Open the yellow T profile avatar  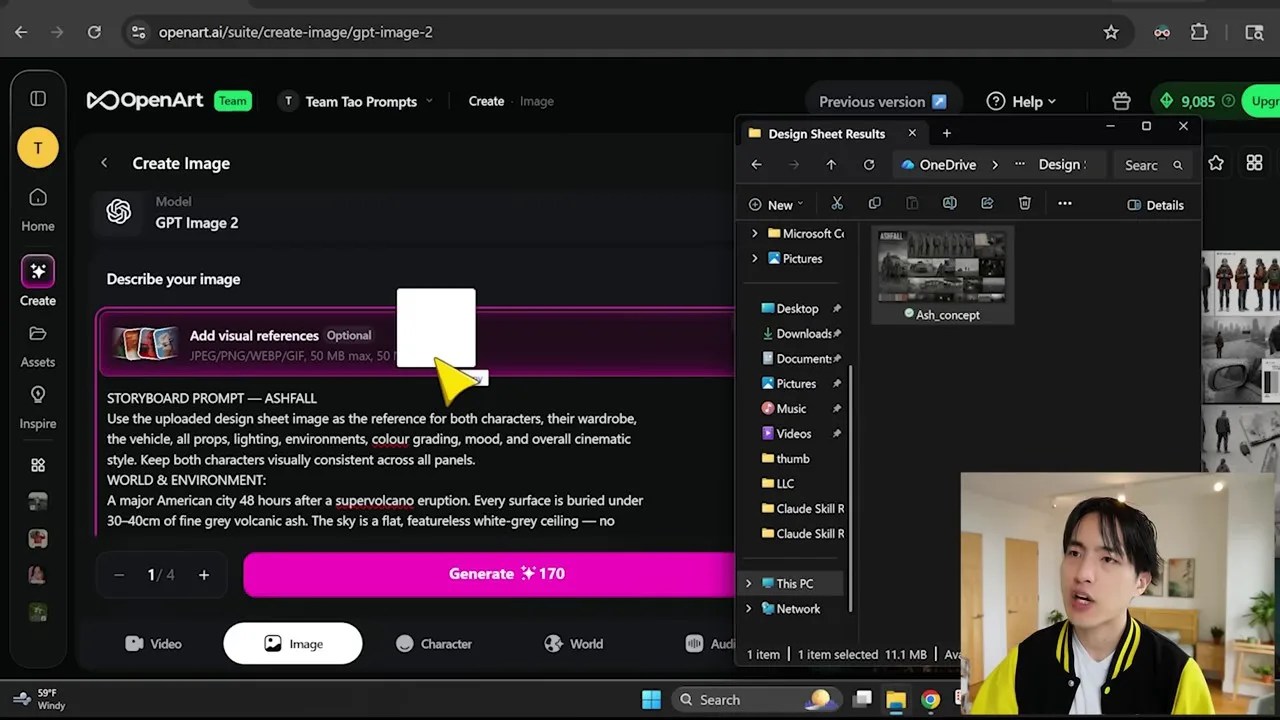38,148
